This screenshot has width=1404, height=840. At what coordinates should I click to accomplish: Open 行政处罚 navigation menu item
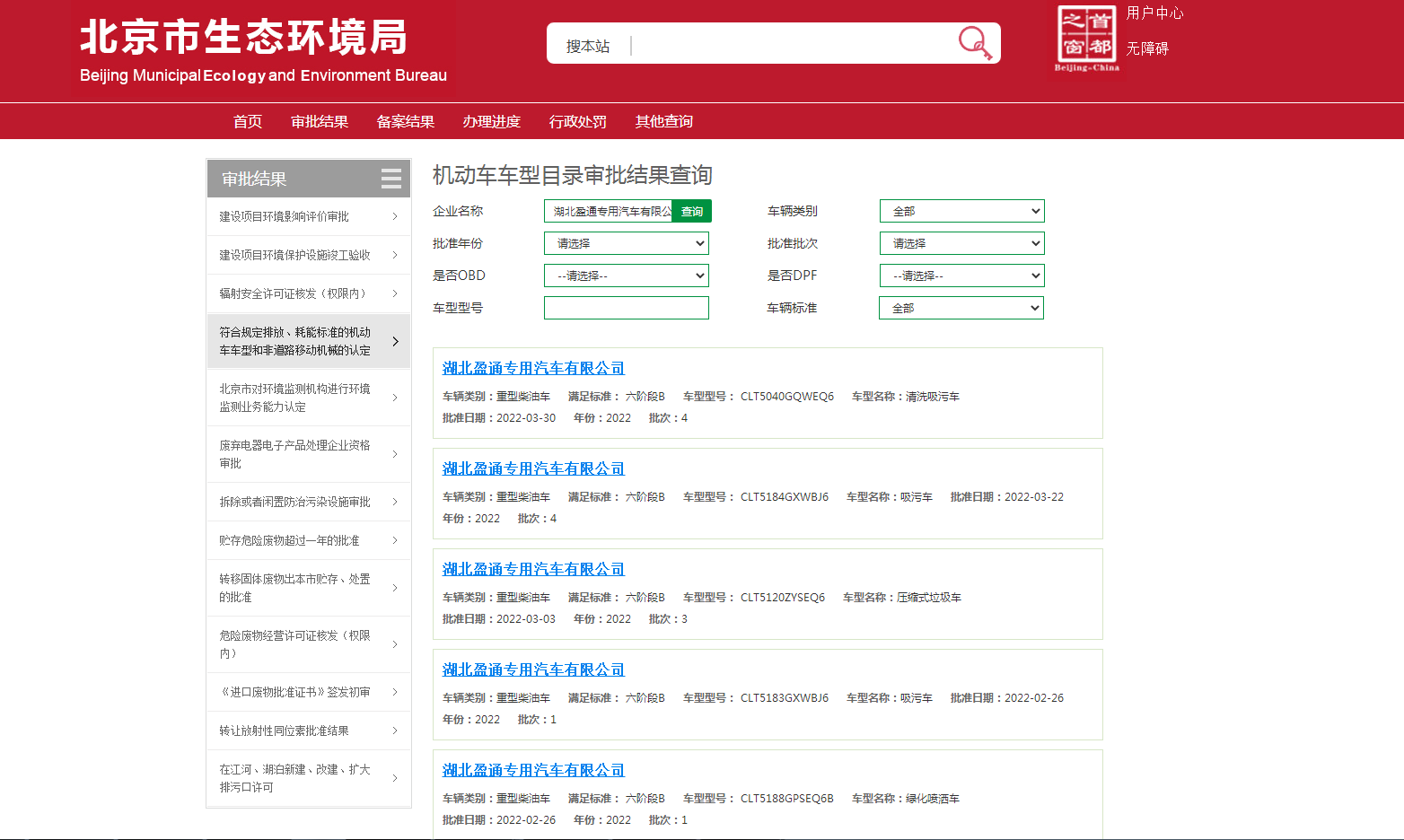click(x=577, y=121)
